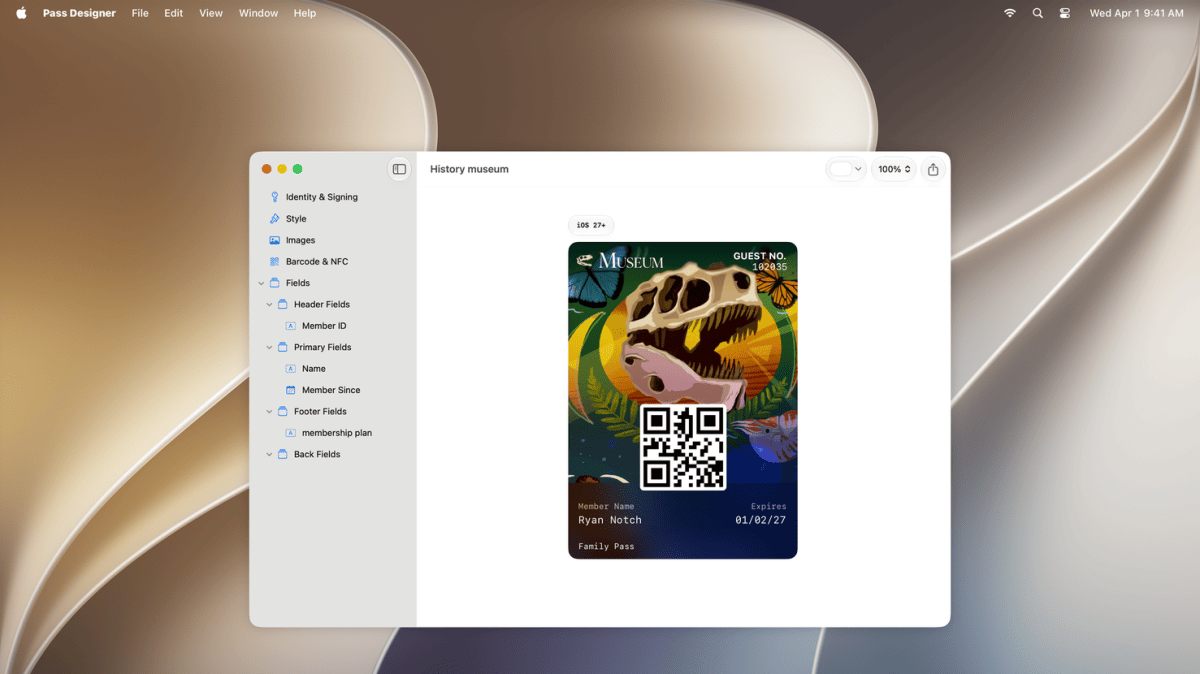This screenshot has width=1200, height=674.
Task: Open the File menu
Action: tap(140, 13)
